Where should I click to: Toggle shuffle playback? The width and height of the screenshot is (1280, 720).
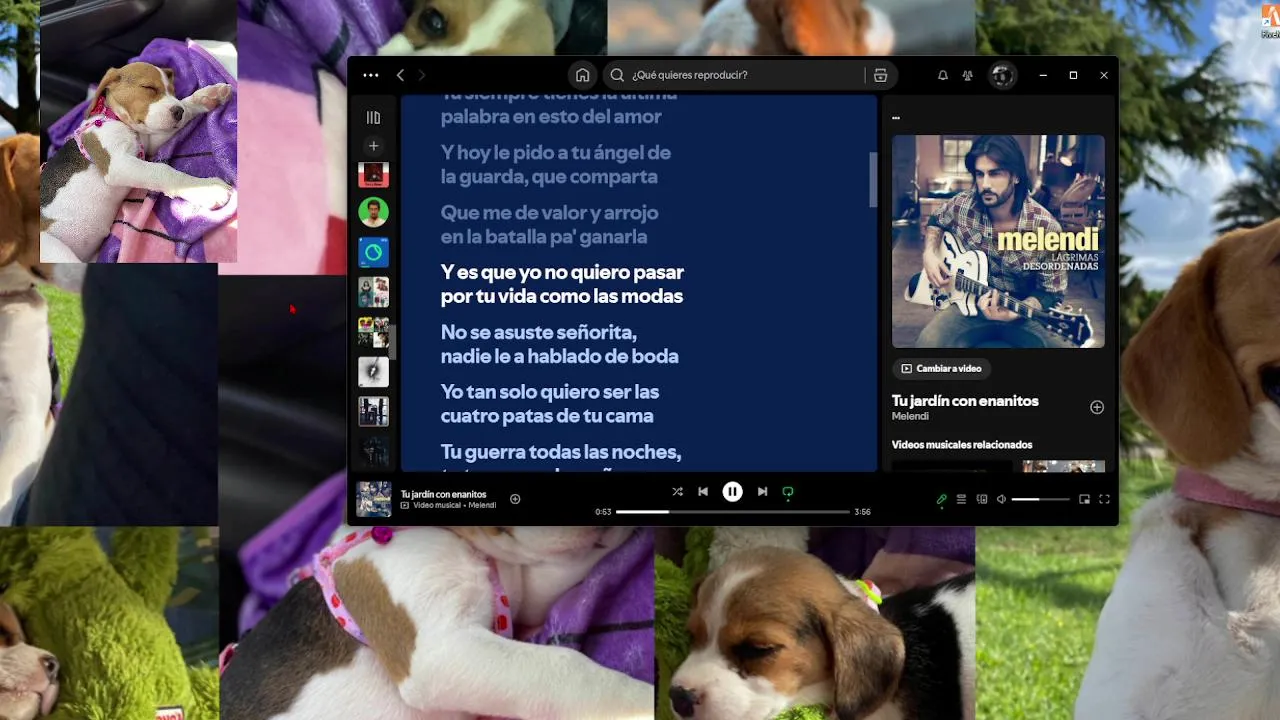(x=677, y=492)
